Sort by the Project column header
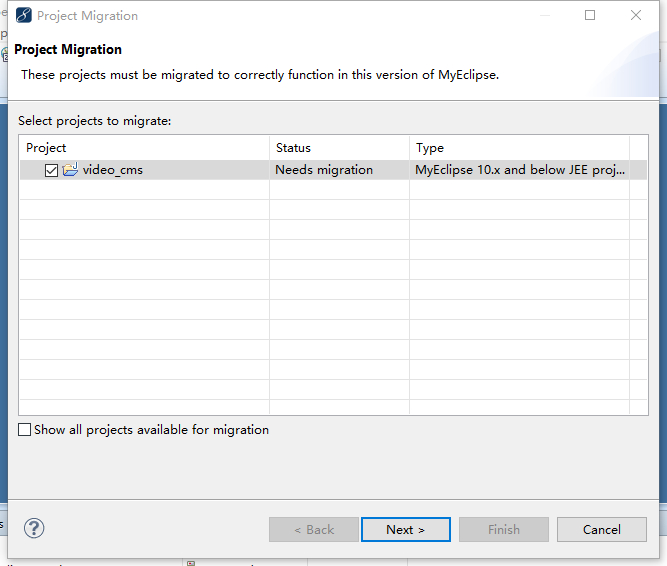 [x=144, y=148]
